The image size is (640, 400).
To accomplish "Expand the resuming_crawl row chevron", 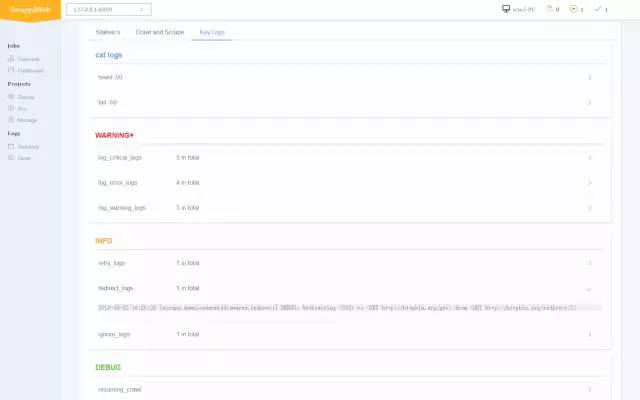I will (589, 389).
